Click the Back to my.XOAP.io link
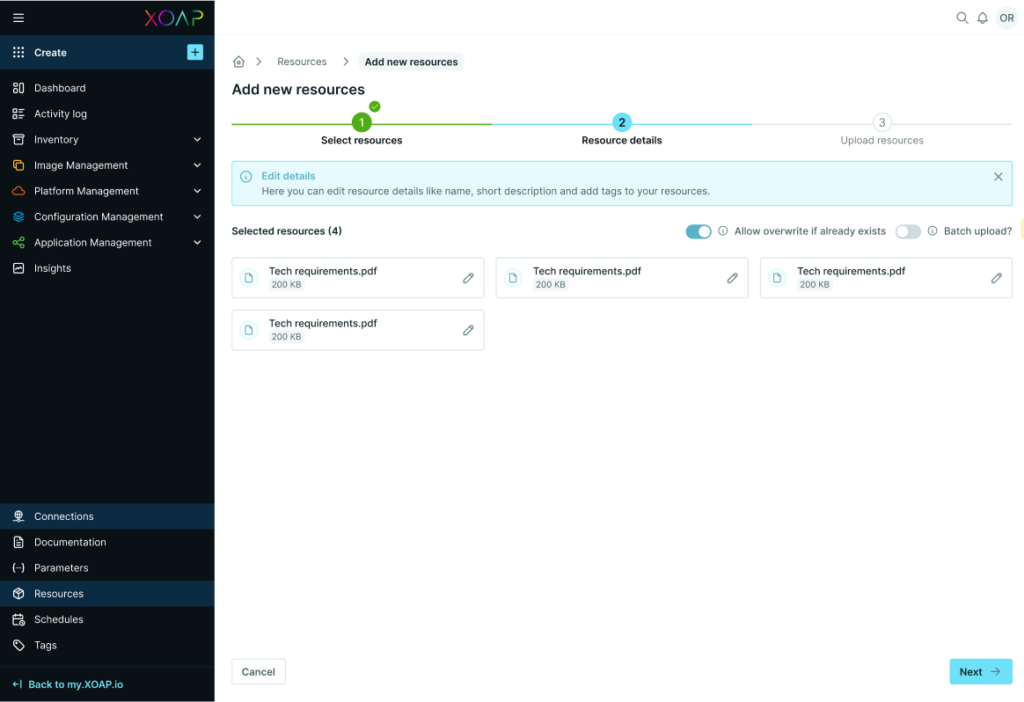 click(x=68, y=684)
